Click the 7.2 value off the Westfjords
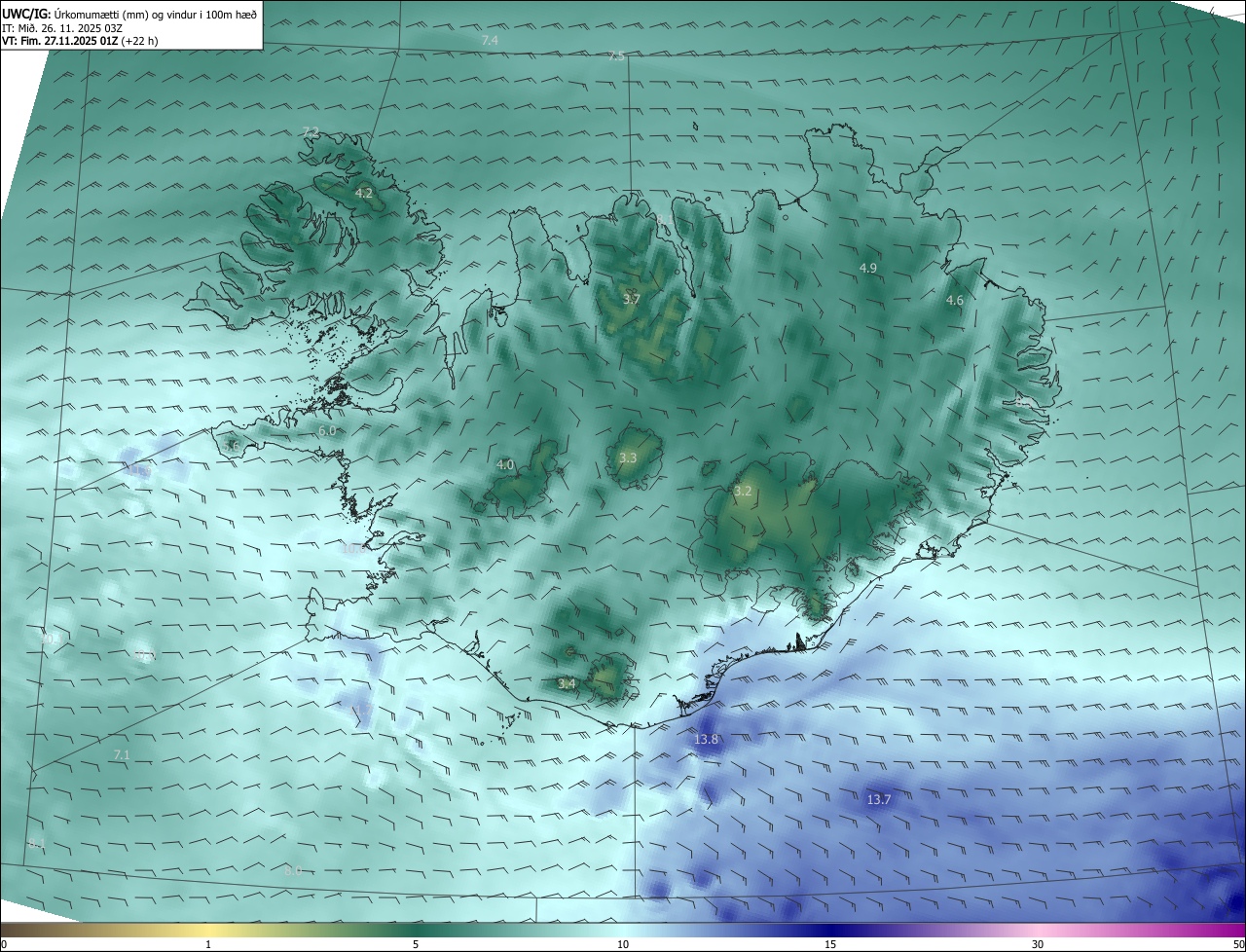Viewport: 1246px width, 952px height. pos(311,131)
